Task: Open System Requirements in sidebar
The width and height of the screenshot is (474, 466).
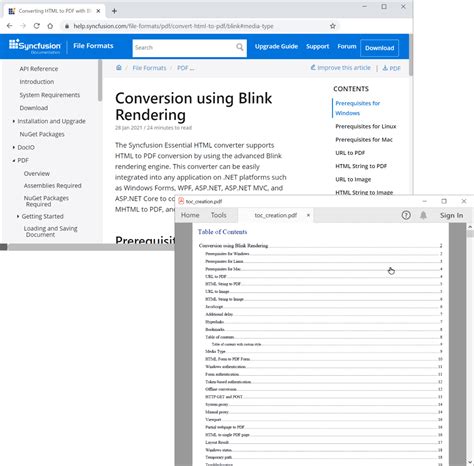Action: (50, 95)
